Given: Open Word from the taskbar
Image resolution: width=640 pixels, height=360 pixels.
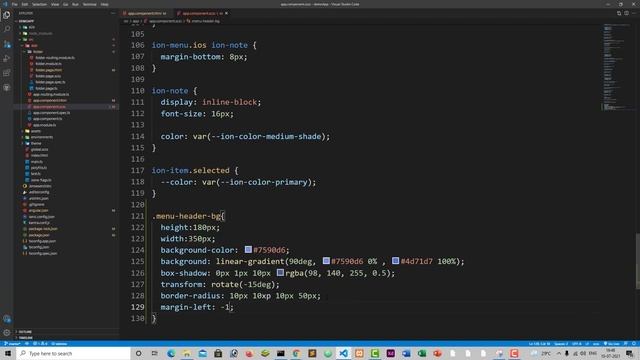Looking at the screenshot, I should 406,353.
